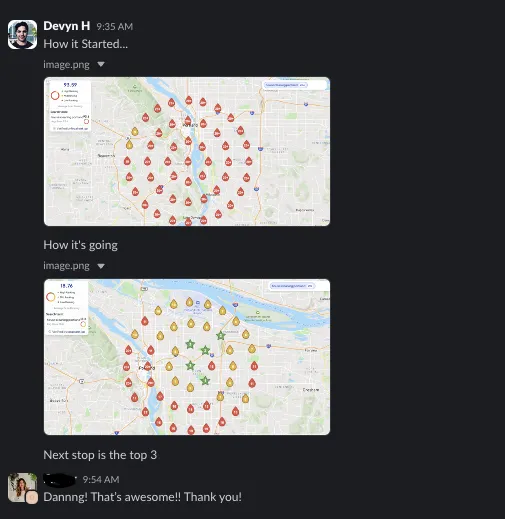
Task: Click the search pill atop the first map
Action: [285, 85]
